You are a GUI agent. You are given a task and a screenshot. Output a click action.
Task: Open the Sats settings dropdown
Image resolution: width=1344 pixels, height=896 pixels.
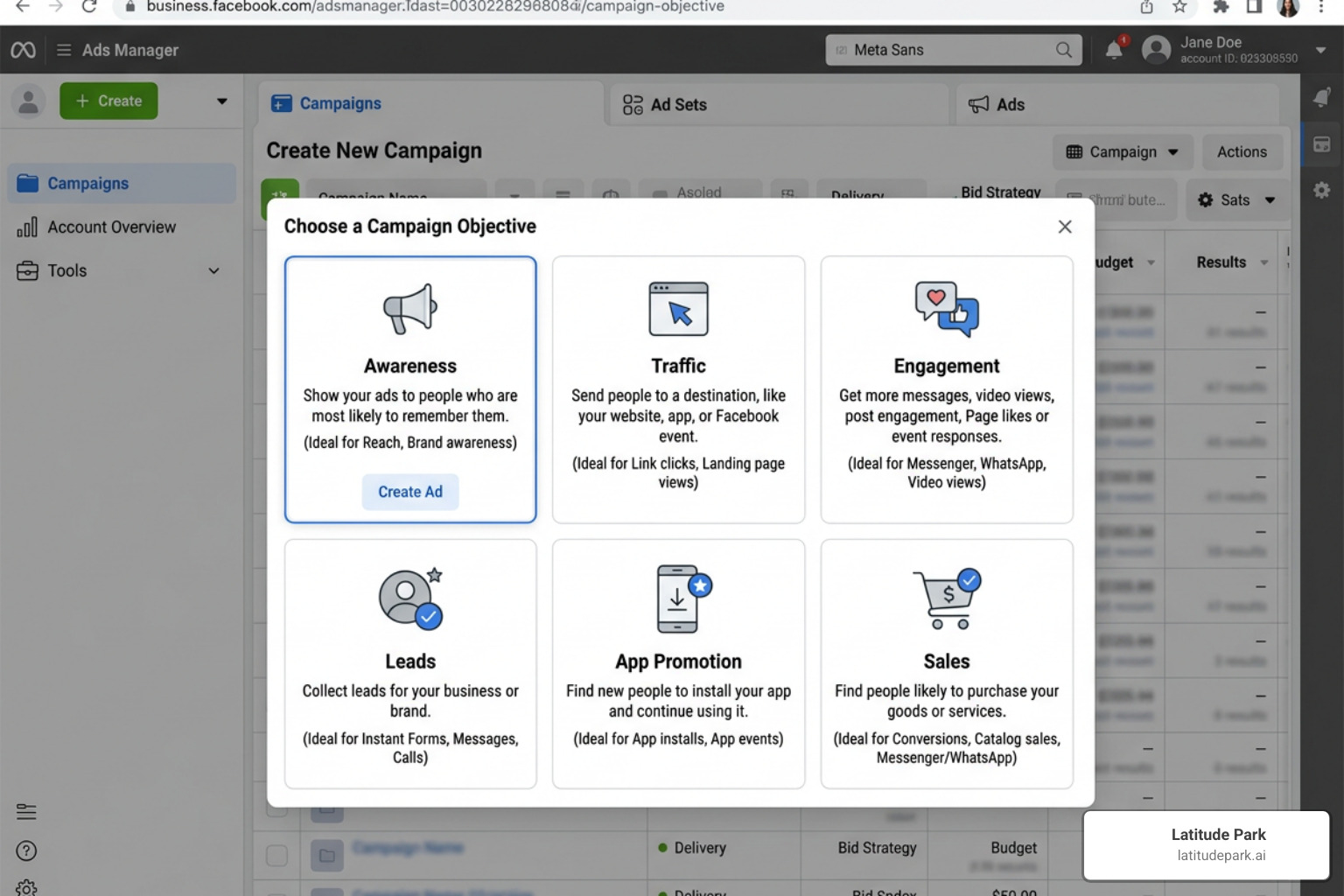pos(1236,200)
